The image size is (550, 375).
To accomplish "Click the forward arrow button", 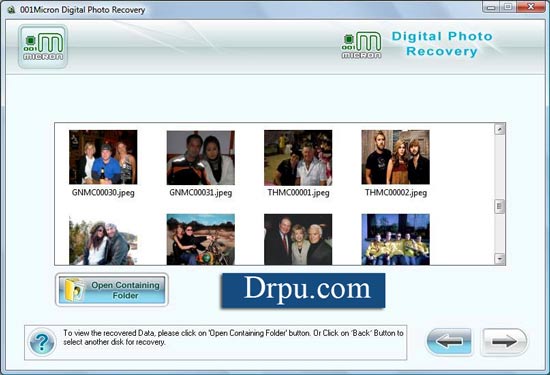I will tap(504, 341).
